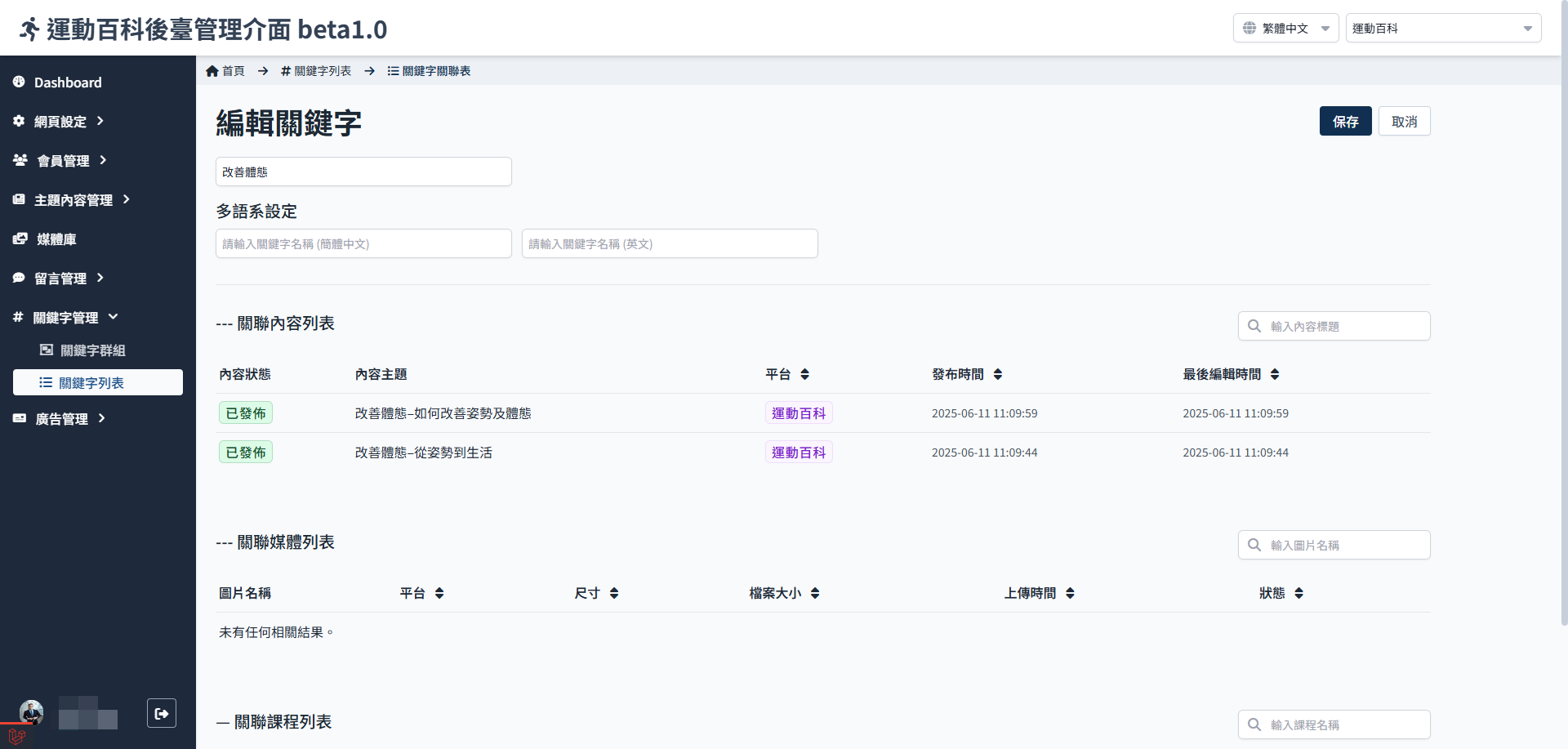Go to 關鍵字列表 breadcrumb link
The width and height of the screenshot is (1568, 749).
coord(316,71)
